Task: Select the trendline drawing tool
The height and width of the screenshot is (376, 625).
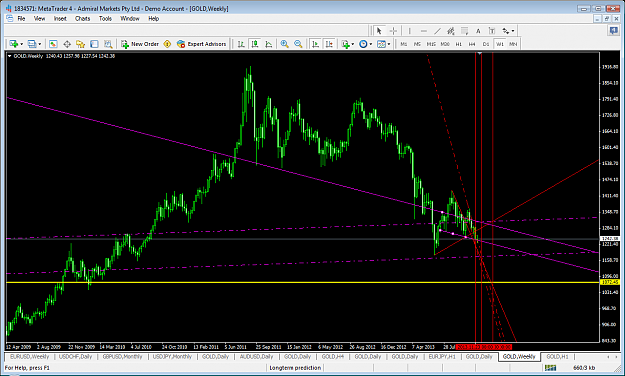Action: [x=437, y=31]
